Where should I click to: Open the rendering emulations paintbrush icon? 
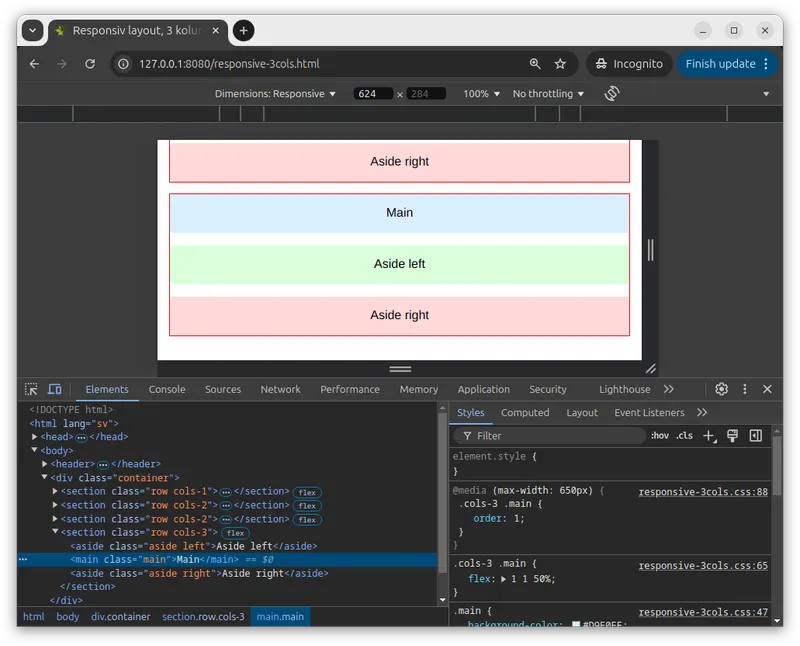[x=733, y=436]
